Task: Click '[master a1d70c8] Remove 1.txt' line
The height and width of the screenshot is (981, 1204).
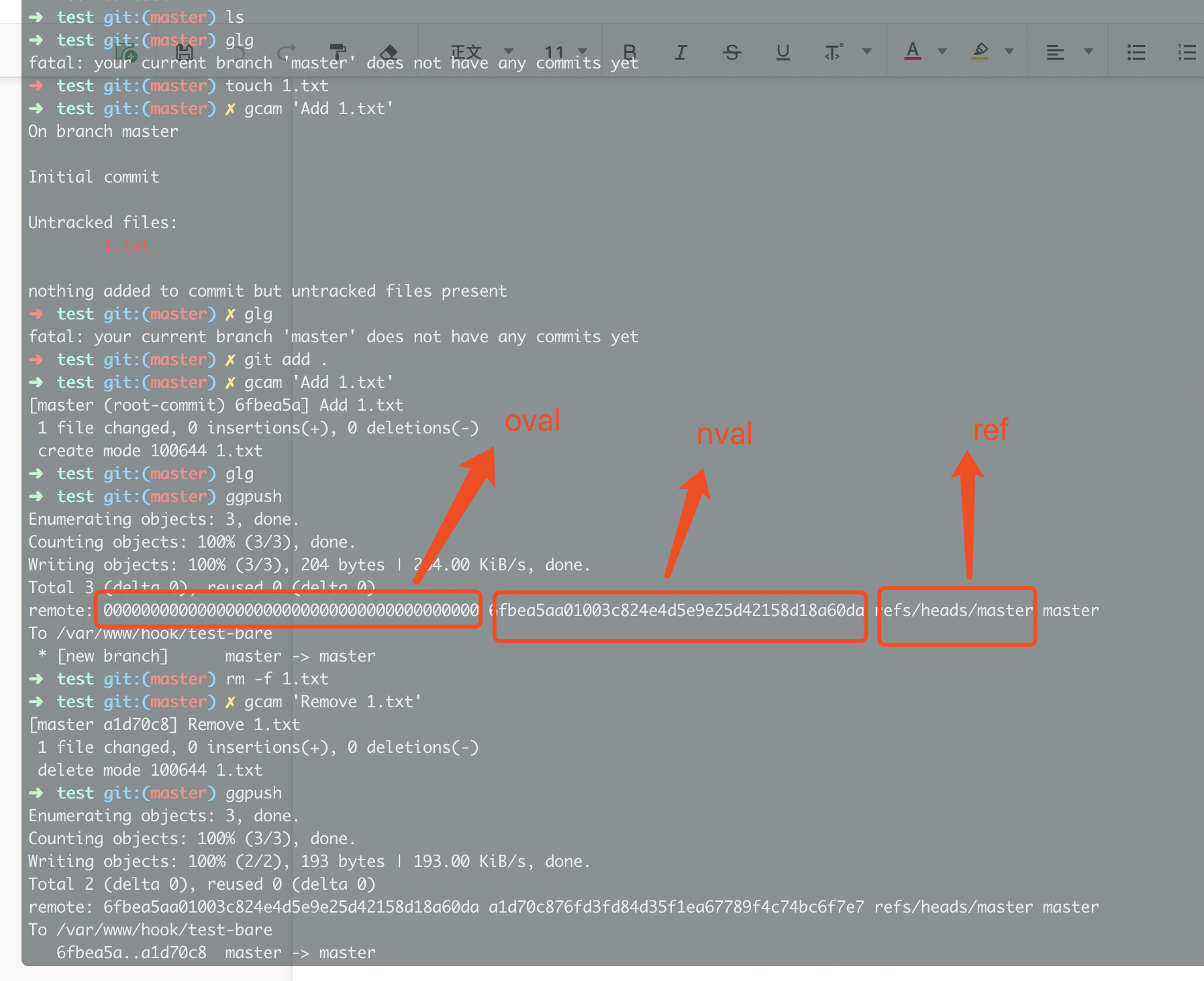Action: (x=164, y=725)
